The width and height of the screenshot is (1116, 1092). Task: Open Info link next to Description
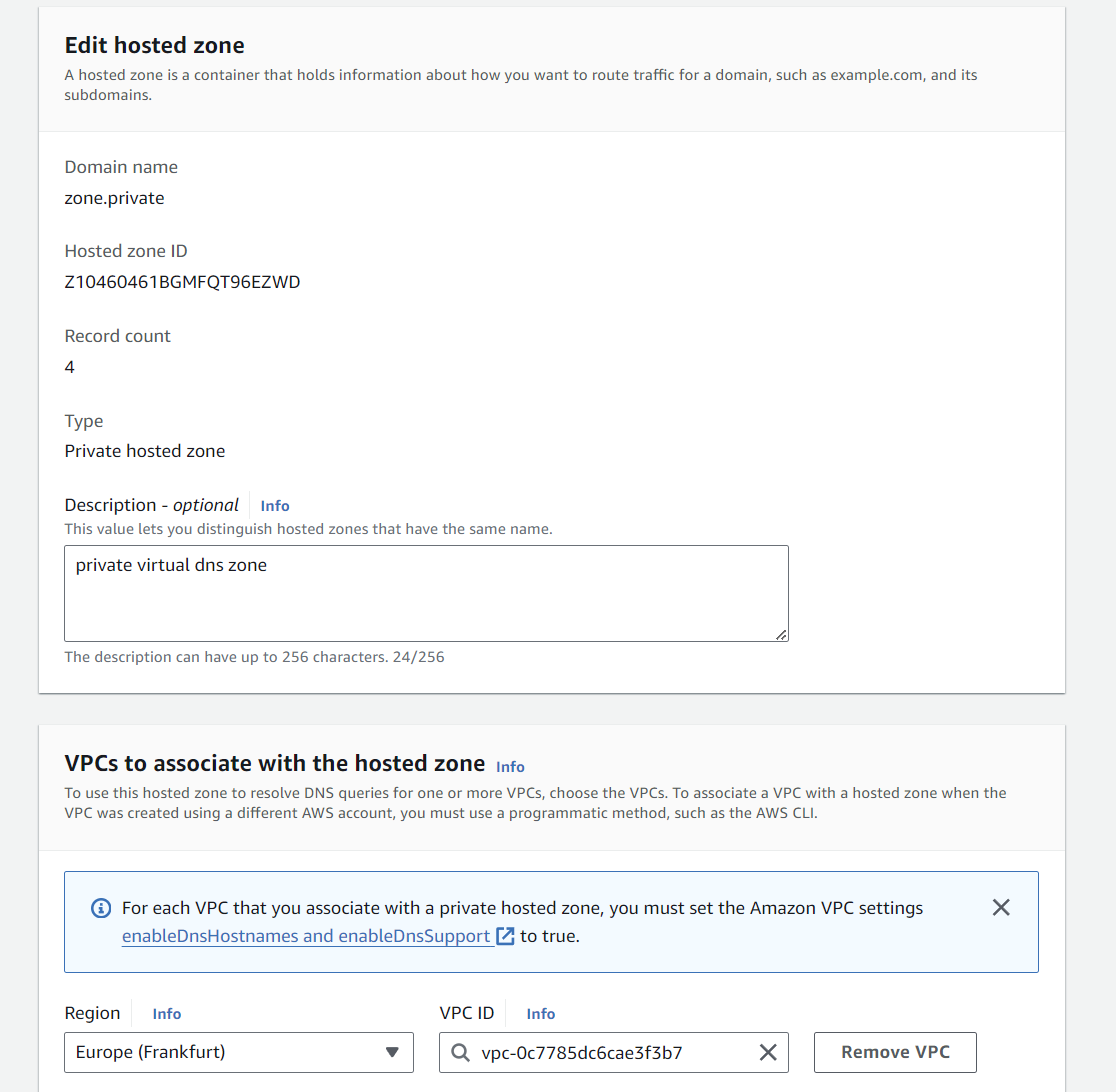pyautogui.click(x=275, y=506)
